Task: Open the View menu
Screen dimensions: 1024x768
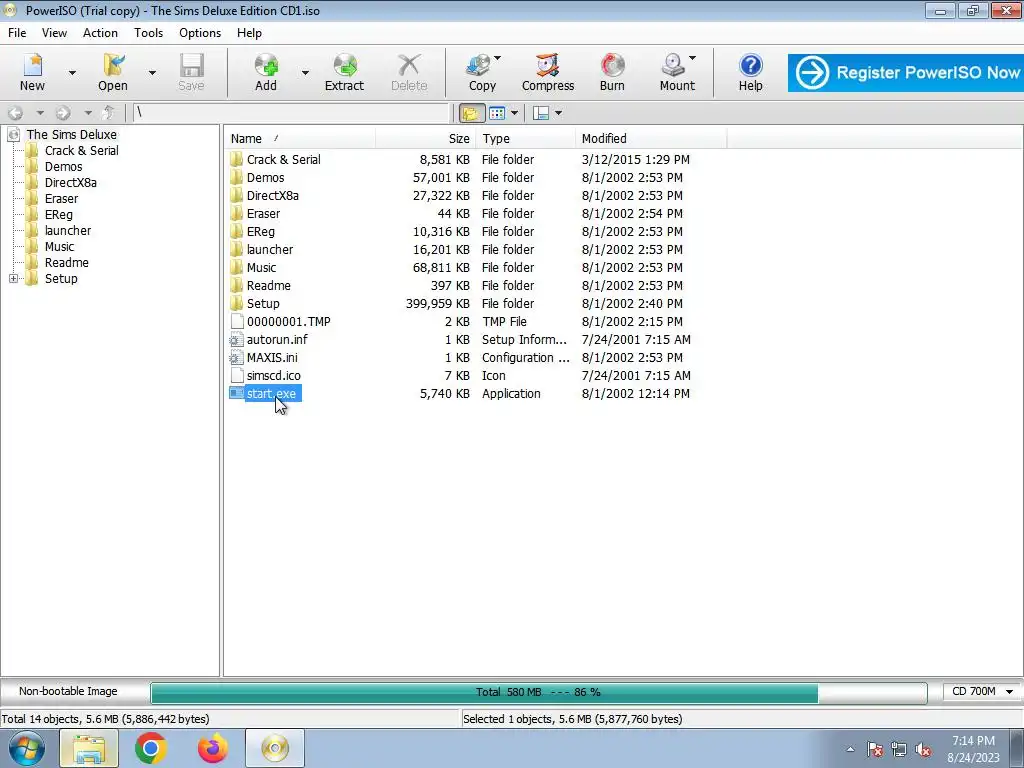Action: point(54,33)
